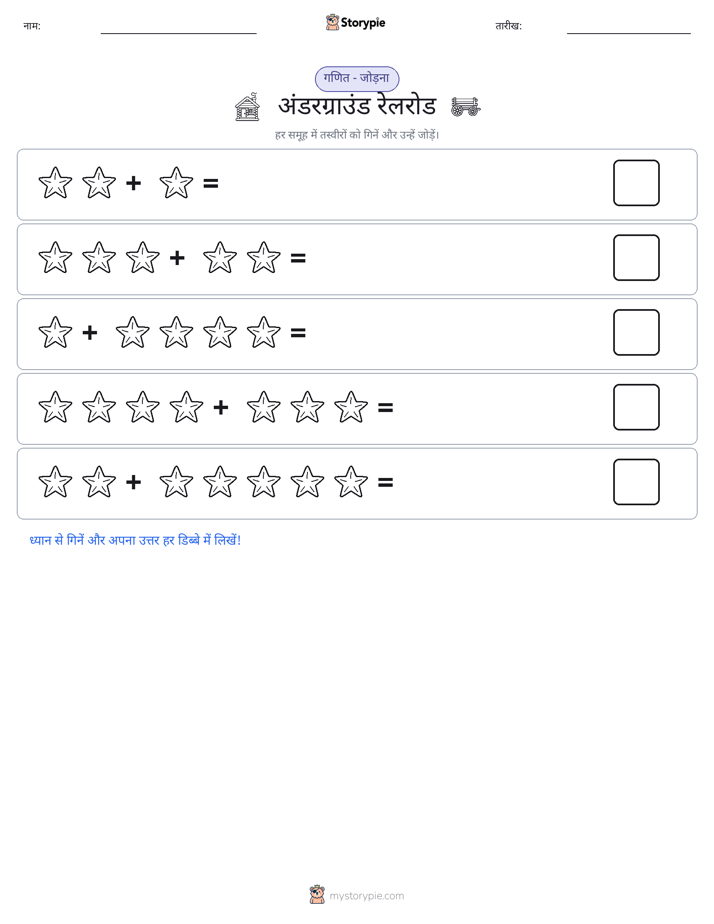Viewport: 714px width, 924px height.
Task: Click the गणित - जोड़ना category badge
Action: point(357,78)
